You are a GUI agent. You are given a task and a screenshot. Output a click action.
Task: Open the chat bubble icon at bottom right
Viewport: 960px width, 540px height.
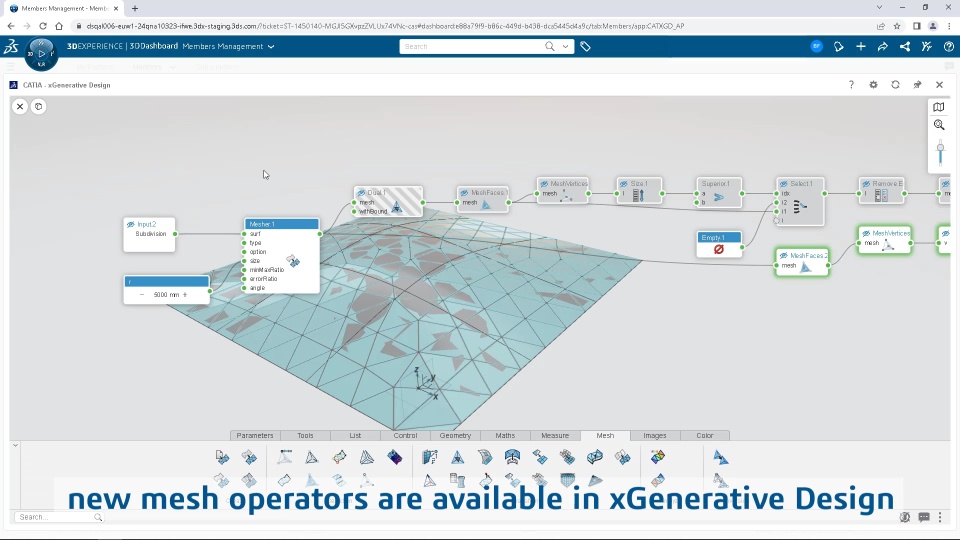point(924,517)
